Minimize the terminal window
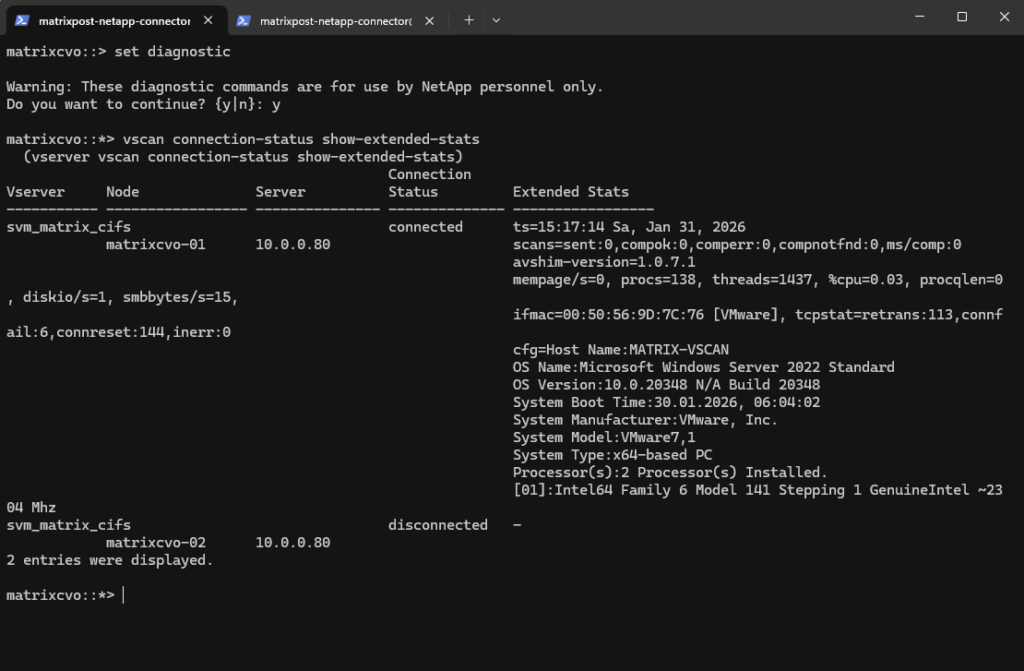The image size is (1024, 671). [915, 16]
